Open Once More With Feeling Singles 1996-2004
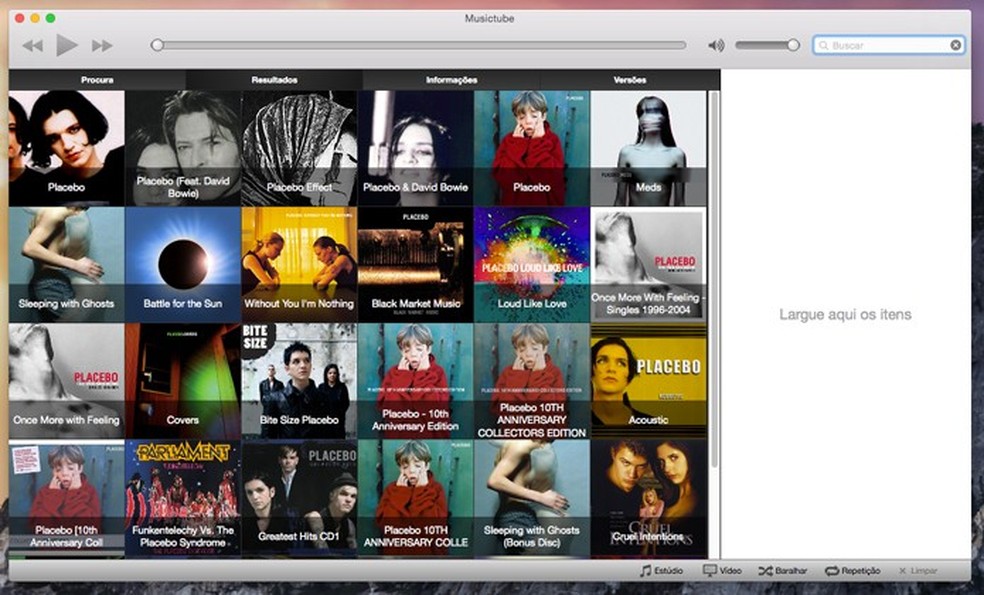 click(x=648, y=265)
